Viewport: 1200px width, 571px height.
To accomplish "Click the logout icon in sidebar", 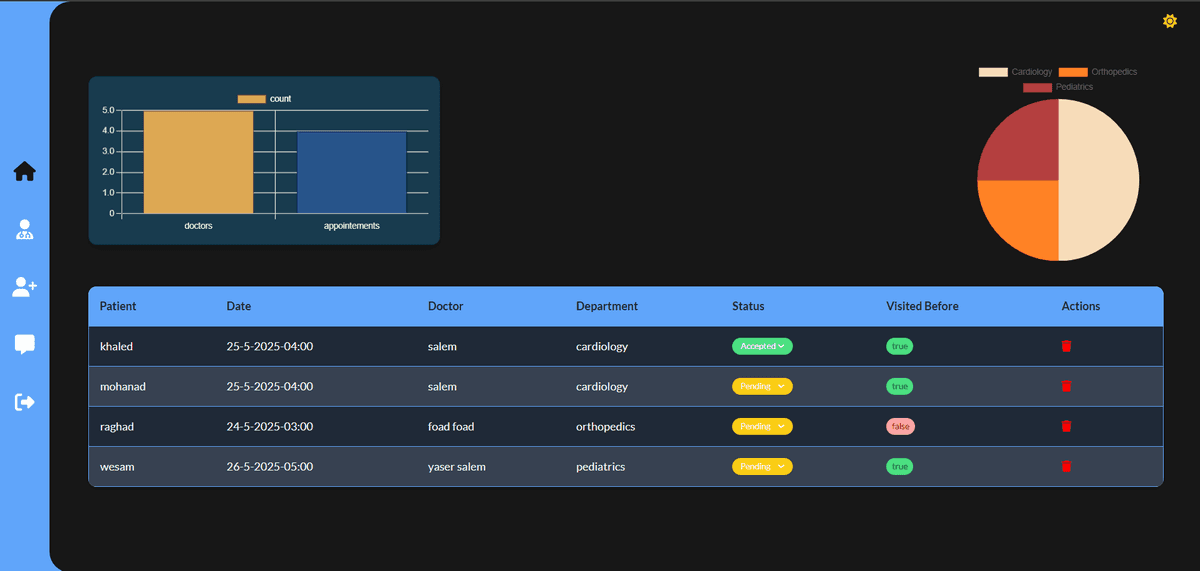I will (x=25, y=402).
